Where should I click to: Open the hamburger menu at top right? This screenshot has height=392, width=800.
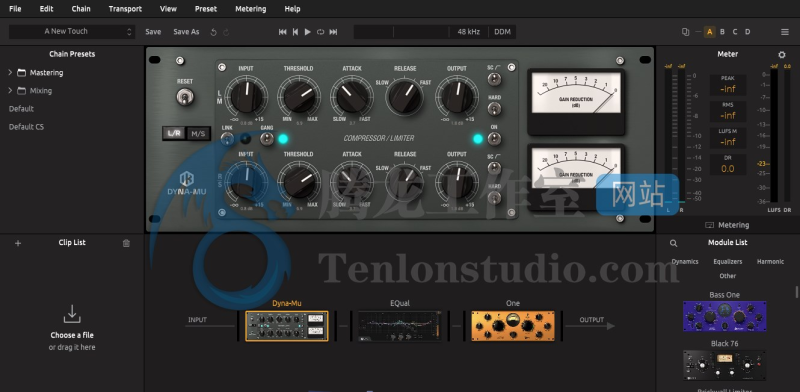click(x=785, y=32)
